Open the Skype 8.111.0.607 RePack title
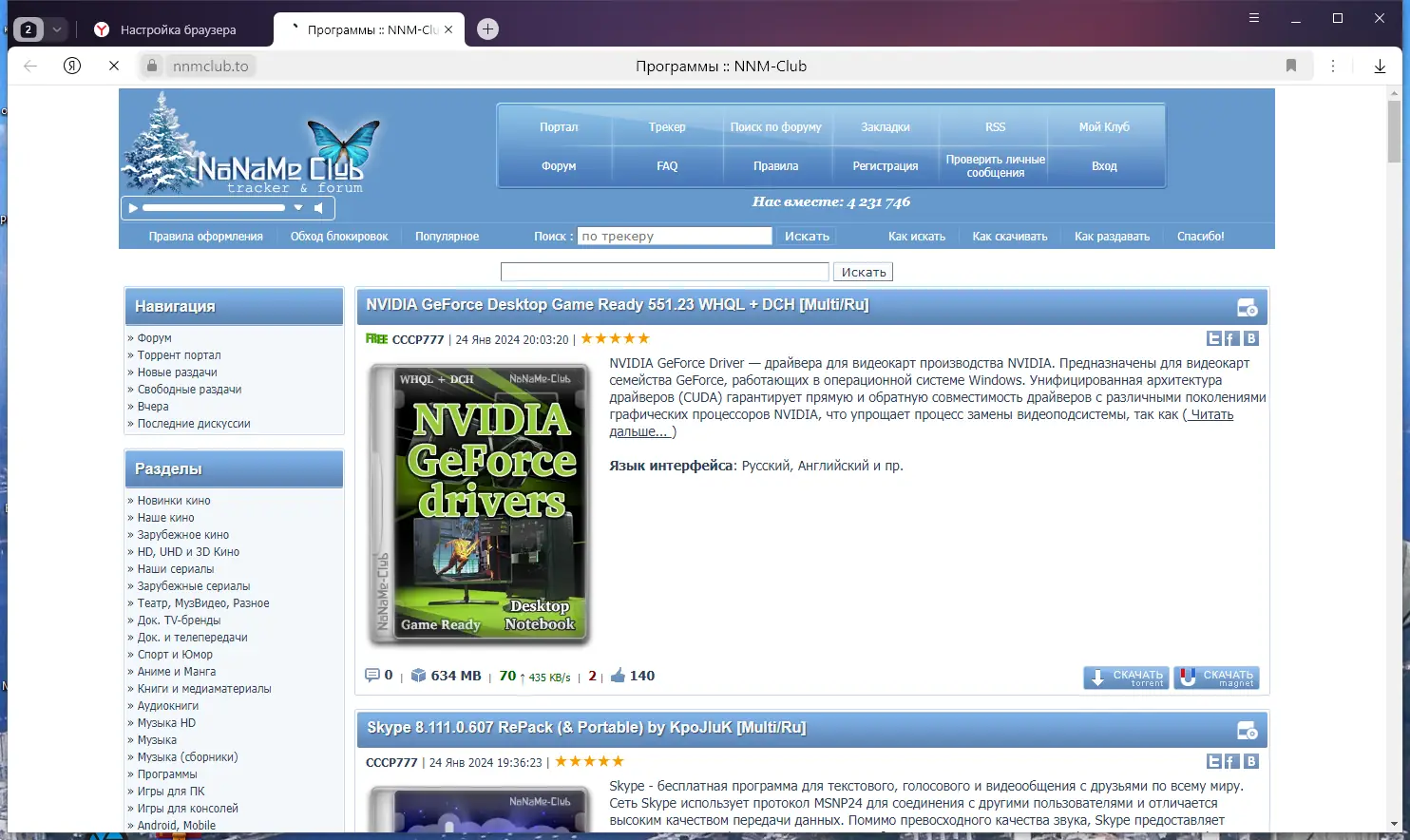The width and height of the screenshot is (1410, 840). tap(586, 728)
